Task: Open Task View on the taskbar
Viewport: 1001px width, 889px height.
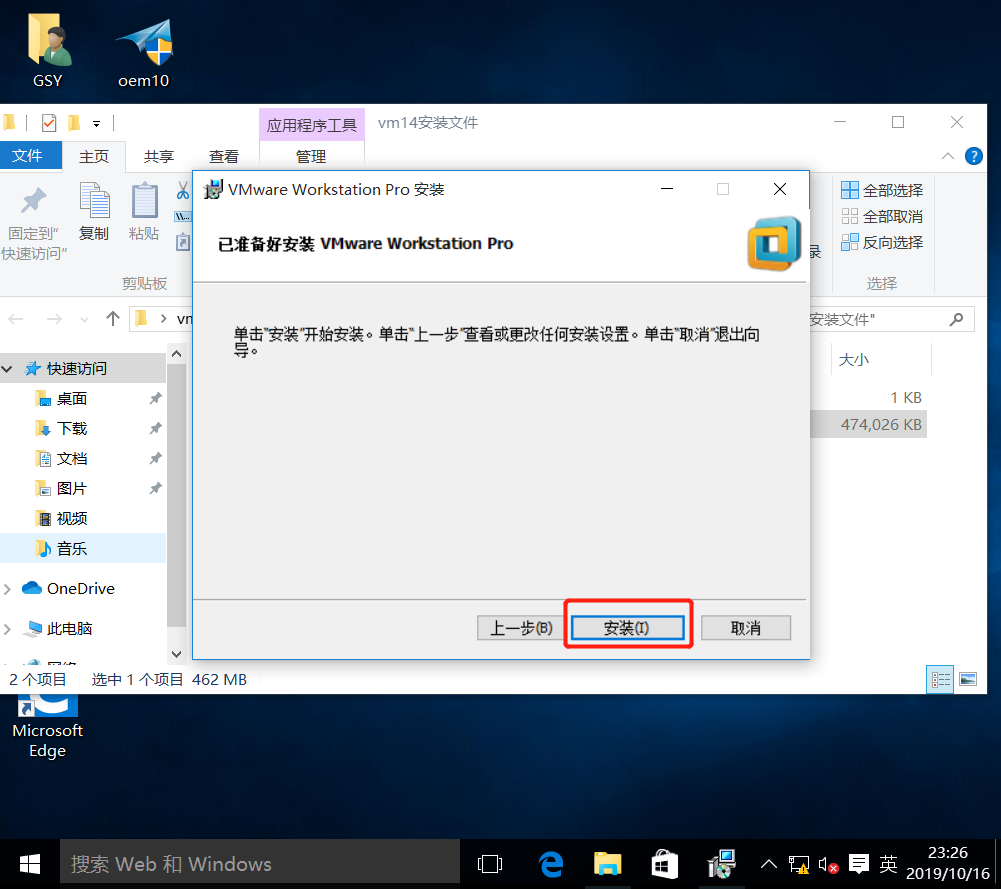Action: click(x=490, y=864)
